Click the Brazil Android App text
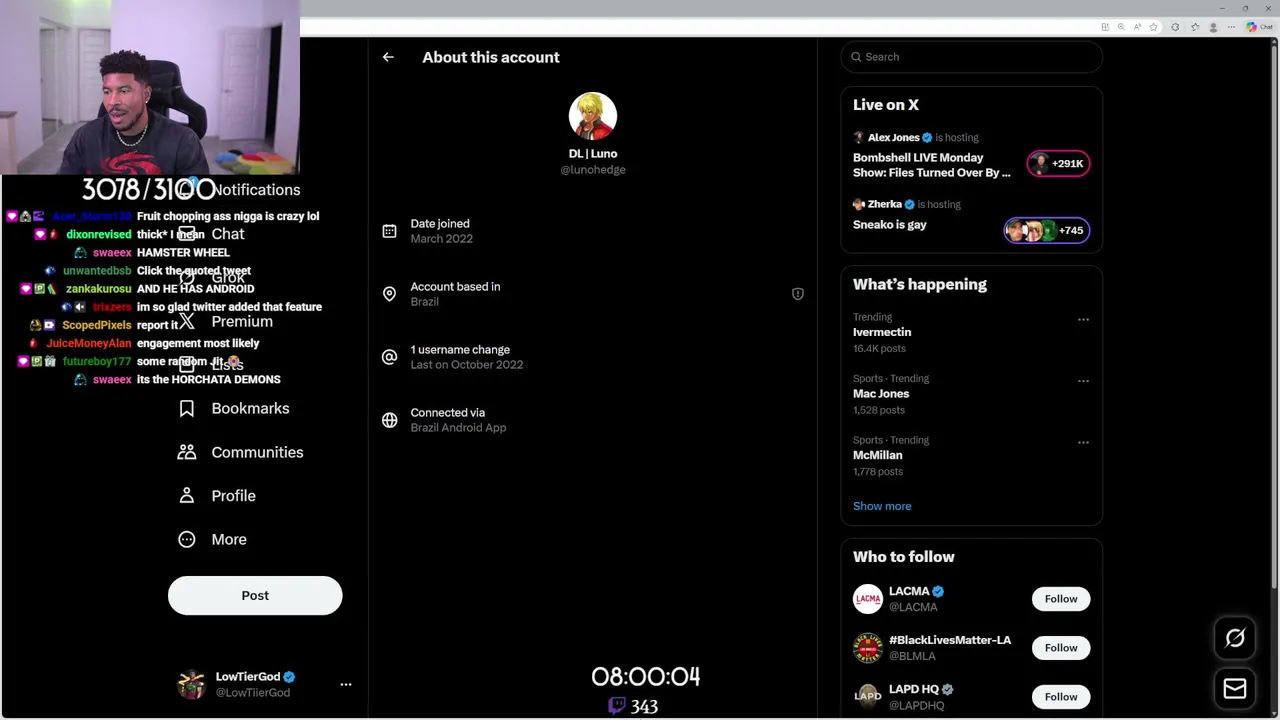 pos(458,428)
